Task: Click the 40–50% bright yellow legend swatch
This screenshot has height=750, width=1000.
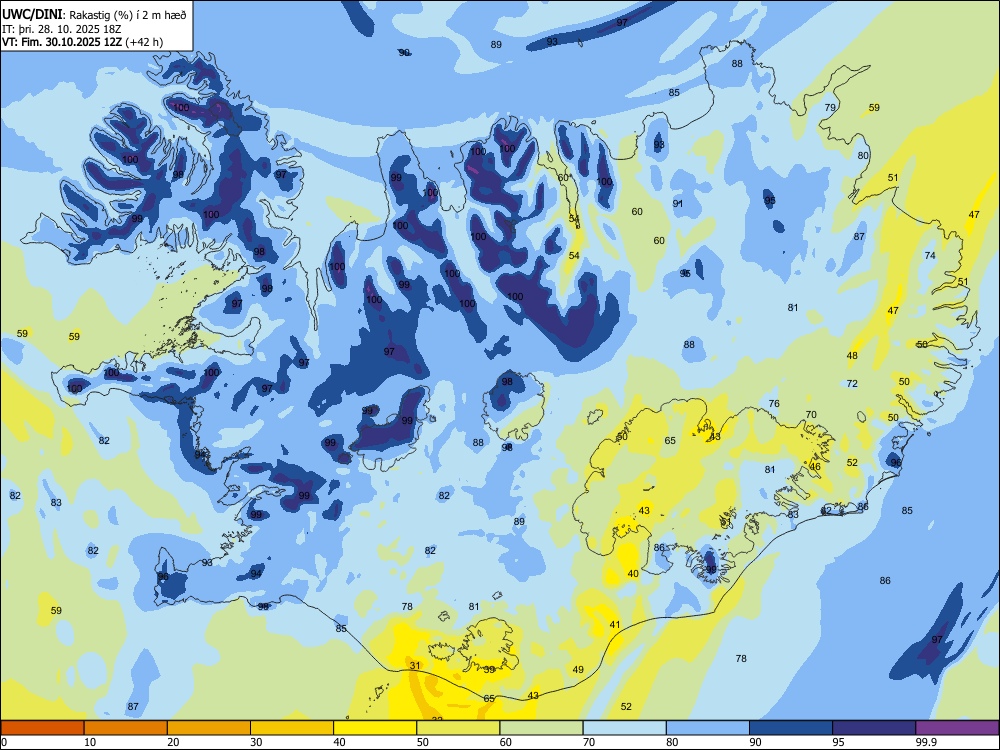Action: [x=375, y=728]
